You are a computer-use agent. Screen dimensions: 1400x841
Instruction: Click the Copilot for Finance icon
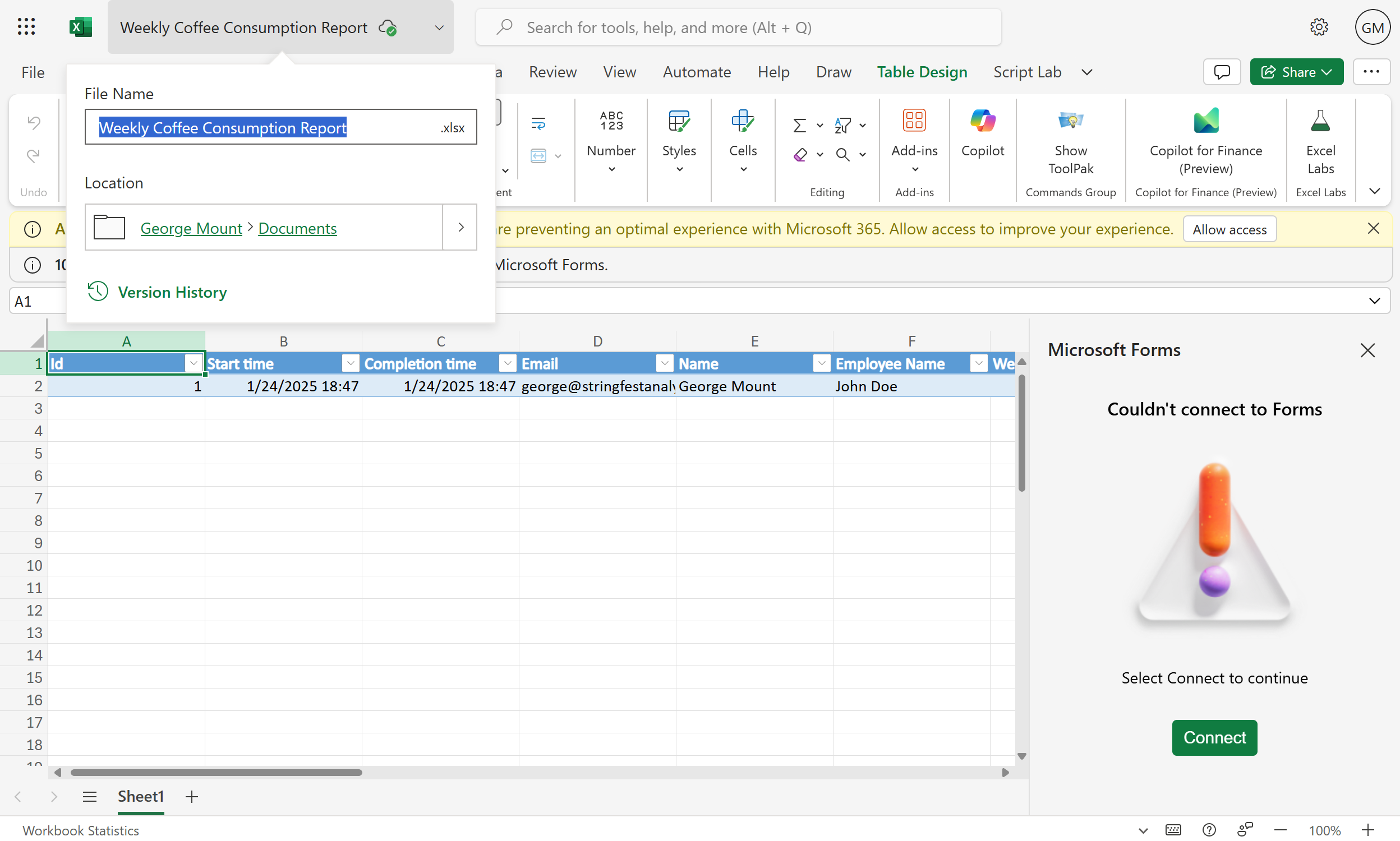1205,121
